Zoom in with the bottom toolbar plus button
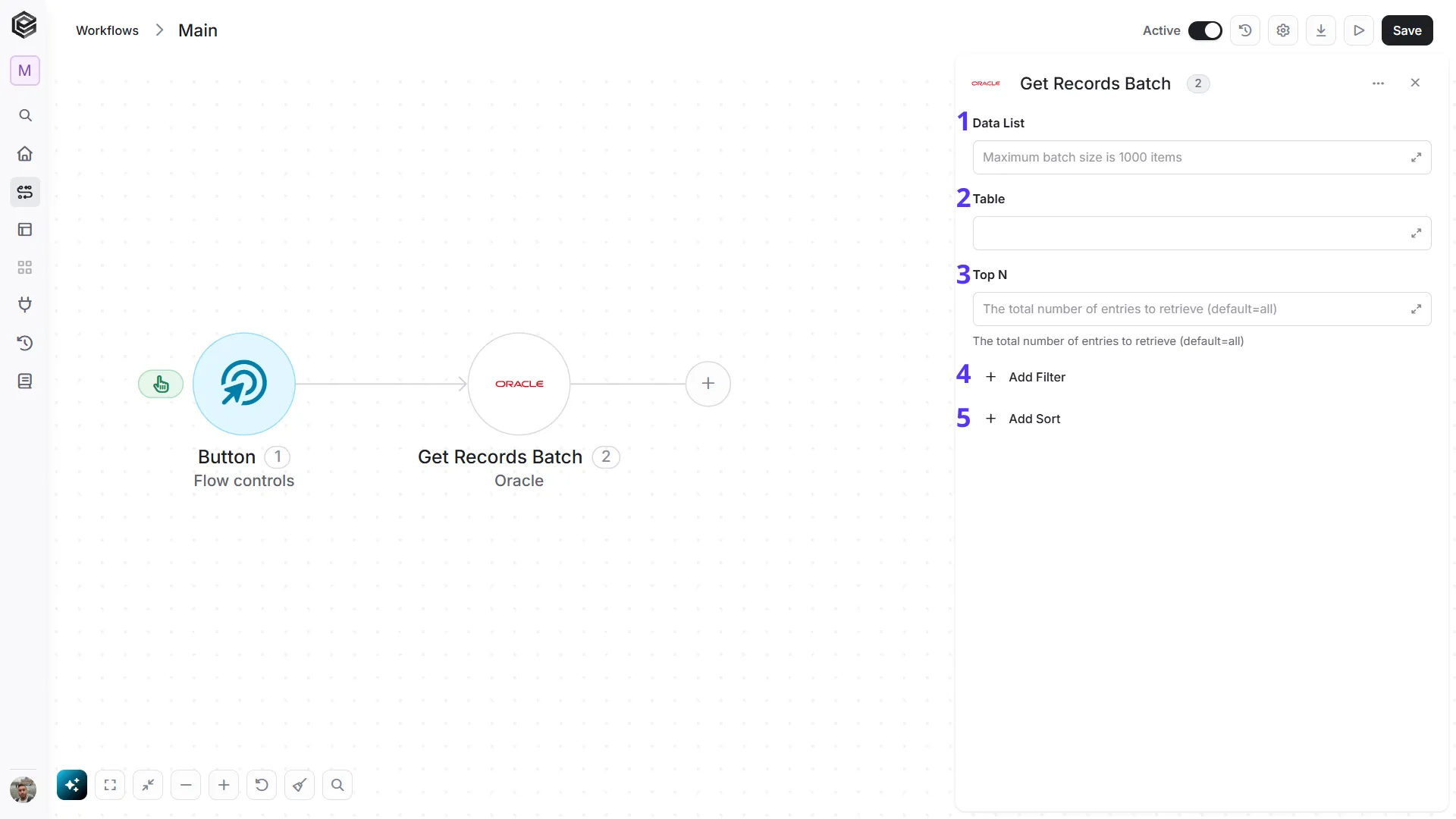 (224, 785)
